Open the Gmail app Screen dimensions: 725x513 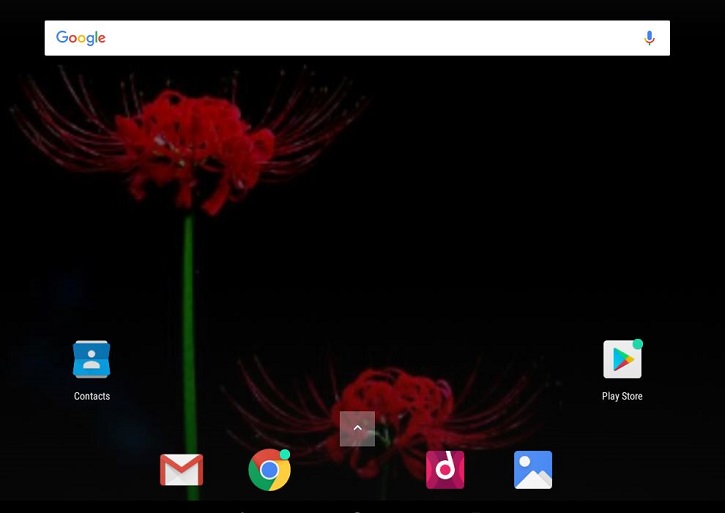(181, 469)
